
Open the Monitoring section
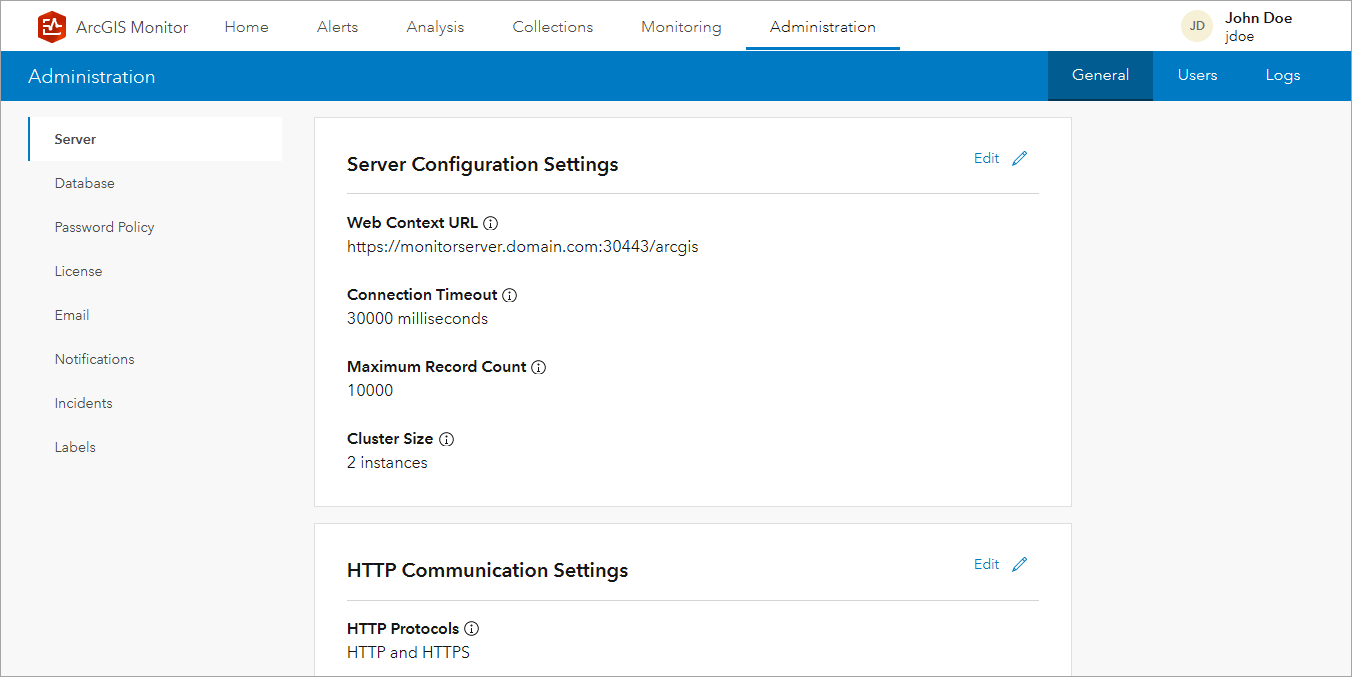pos(681,27)
